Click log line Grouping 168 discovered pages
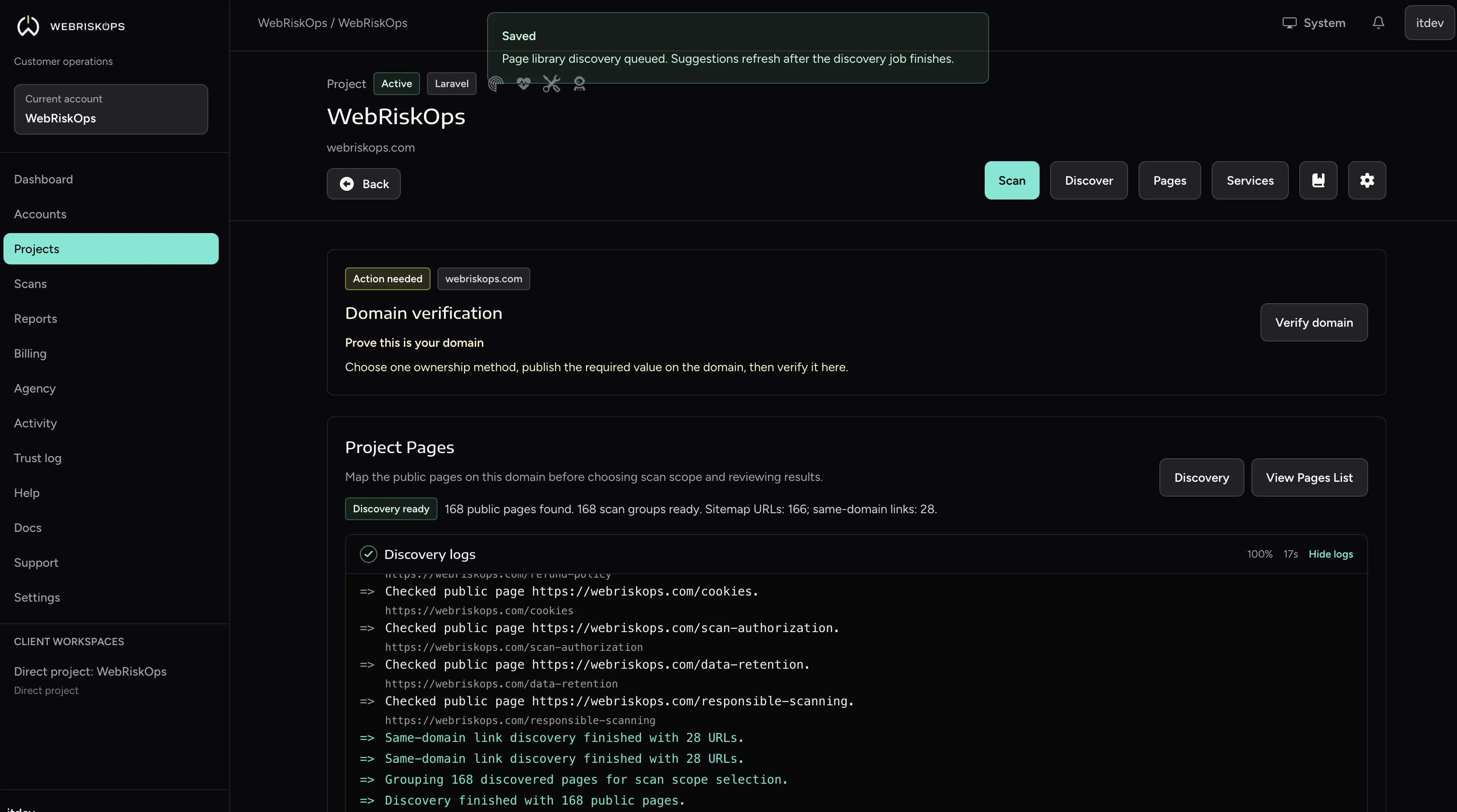 [x=586, y=780]
